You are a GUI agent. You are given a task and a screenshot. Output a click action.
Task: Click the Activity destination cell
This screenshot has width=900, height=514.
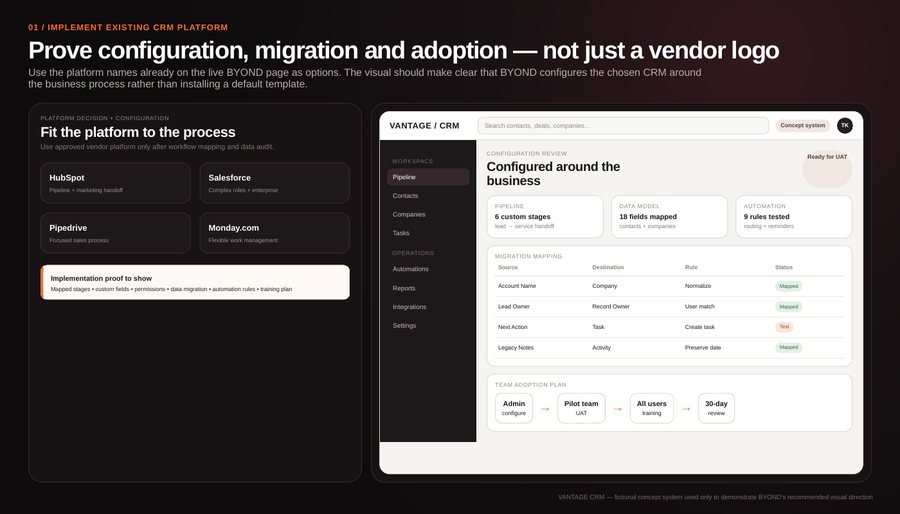pos(601,348)
